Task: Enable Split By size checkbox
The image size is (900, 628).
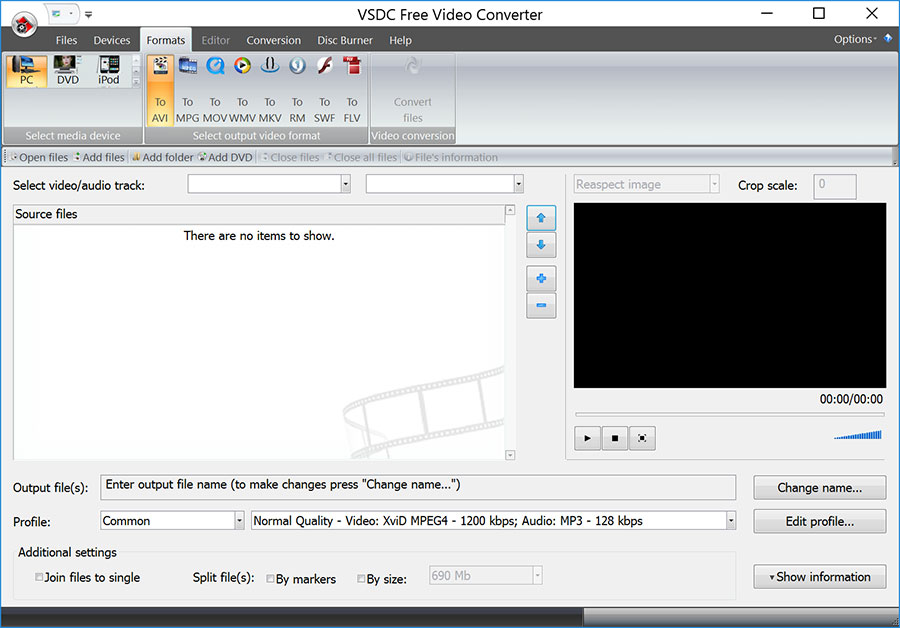Action: click(361, 579)
